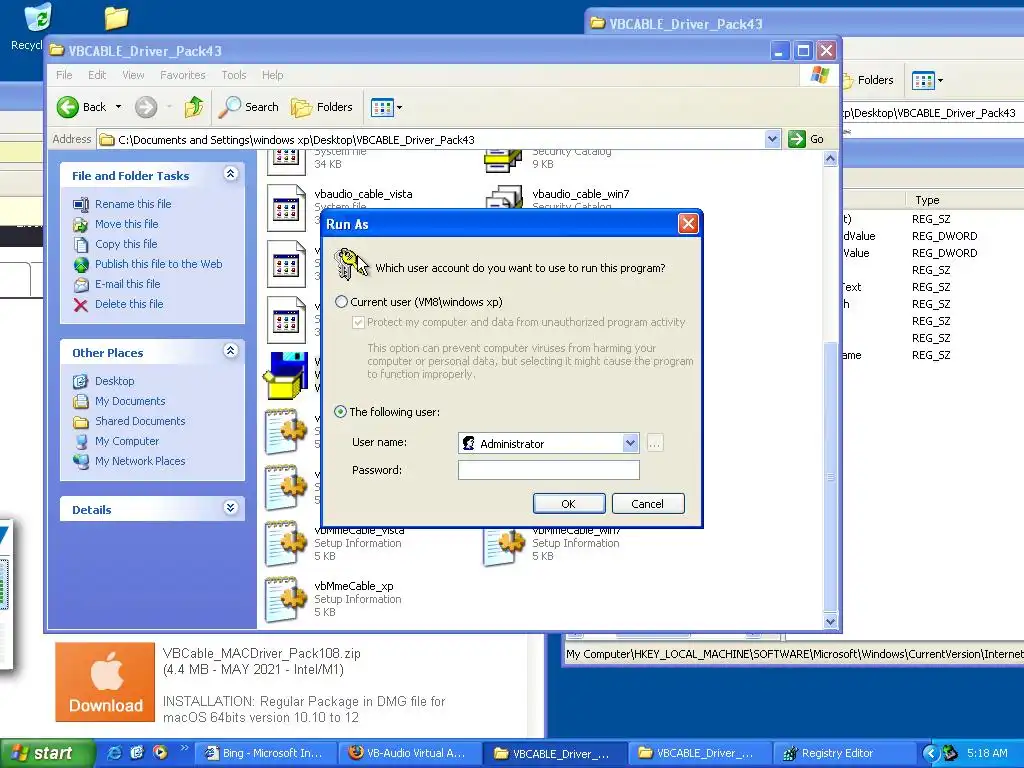Click Copy this file task
This screenshot has height=768, width=1024.
(126, 244)
